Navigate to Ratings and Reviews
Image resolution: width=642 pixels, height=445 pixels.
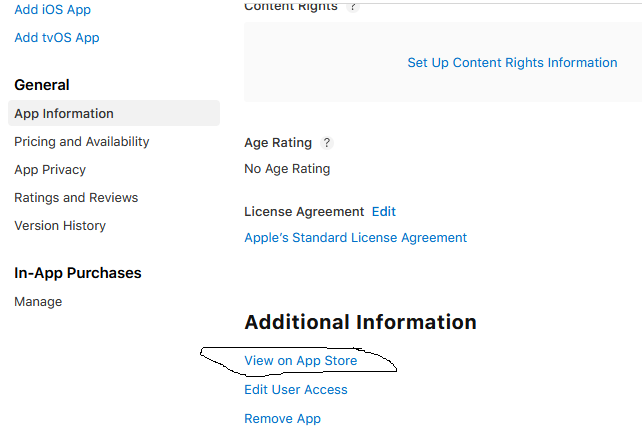[76, 198]
